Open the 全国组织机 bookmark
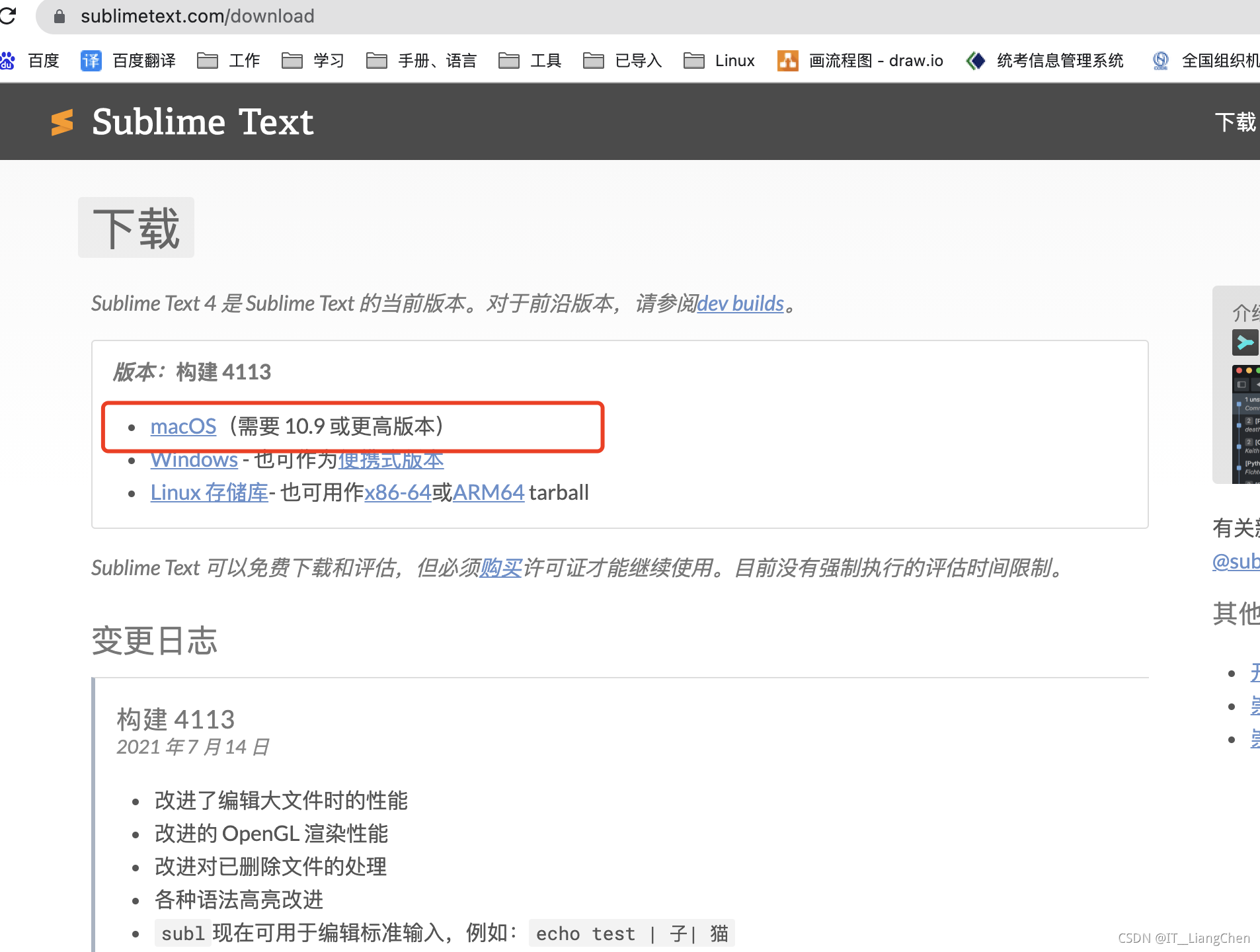 [x=1206, y=61]
